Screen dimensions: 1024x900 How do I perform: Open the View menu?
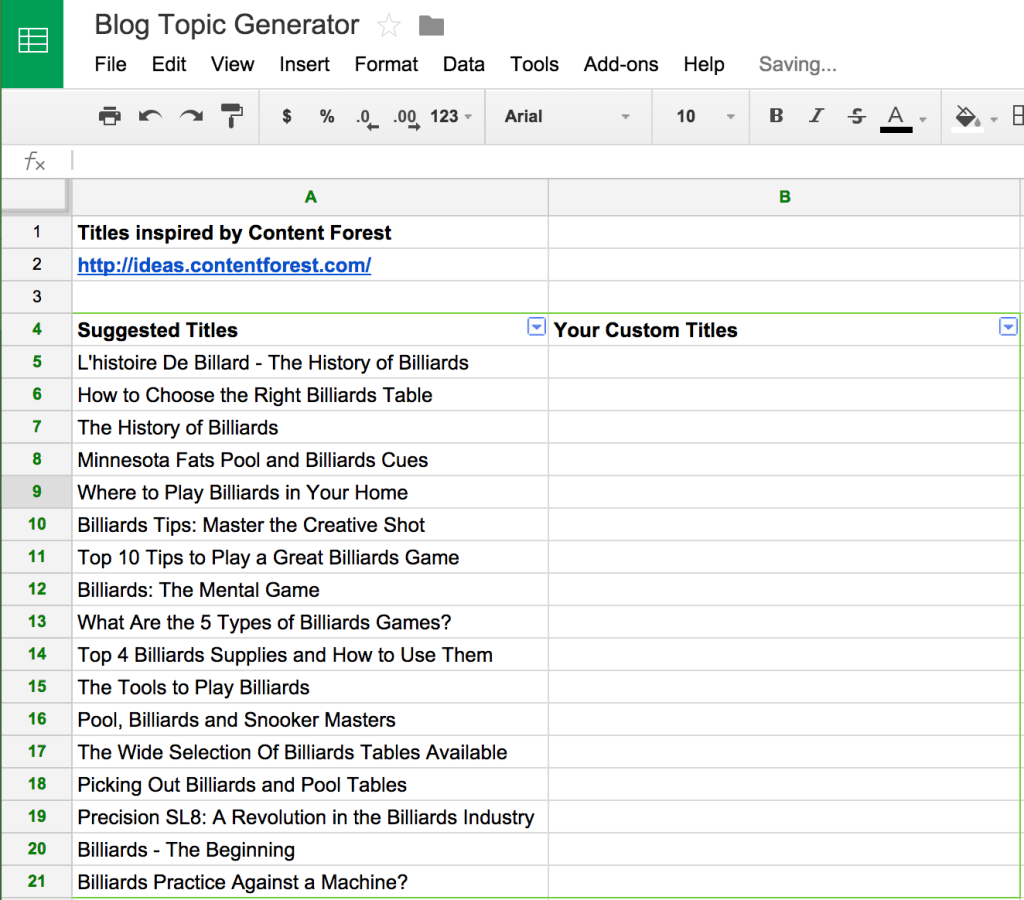pyautogui.click(x=232, y=64)
